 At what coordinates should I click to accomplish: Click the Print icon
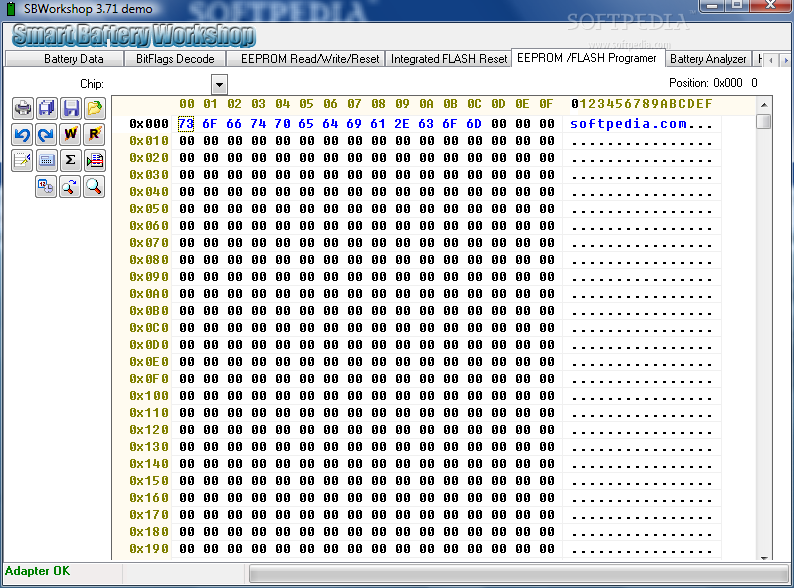point(23,108)
